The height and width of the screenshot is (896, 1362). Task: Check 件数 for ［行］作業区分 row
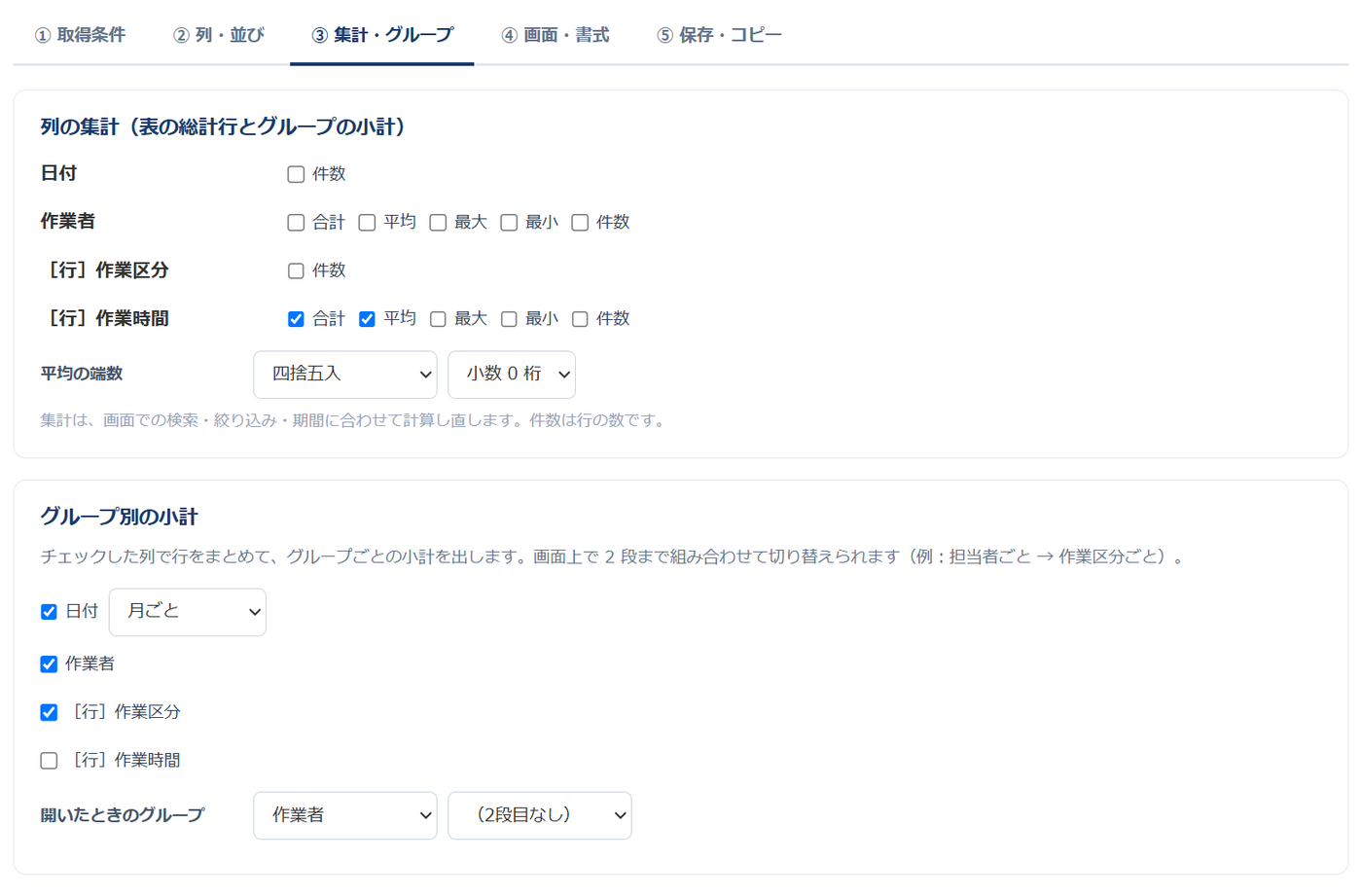point(296,270)
